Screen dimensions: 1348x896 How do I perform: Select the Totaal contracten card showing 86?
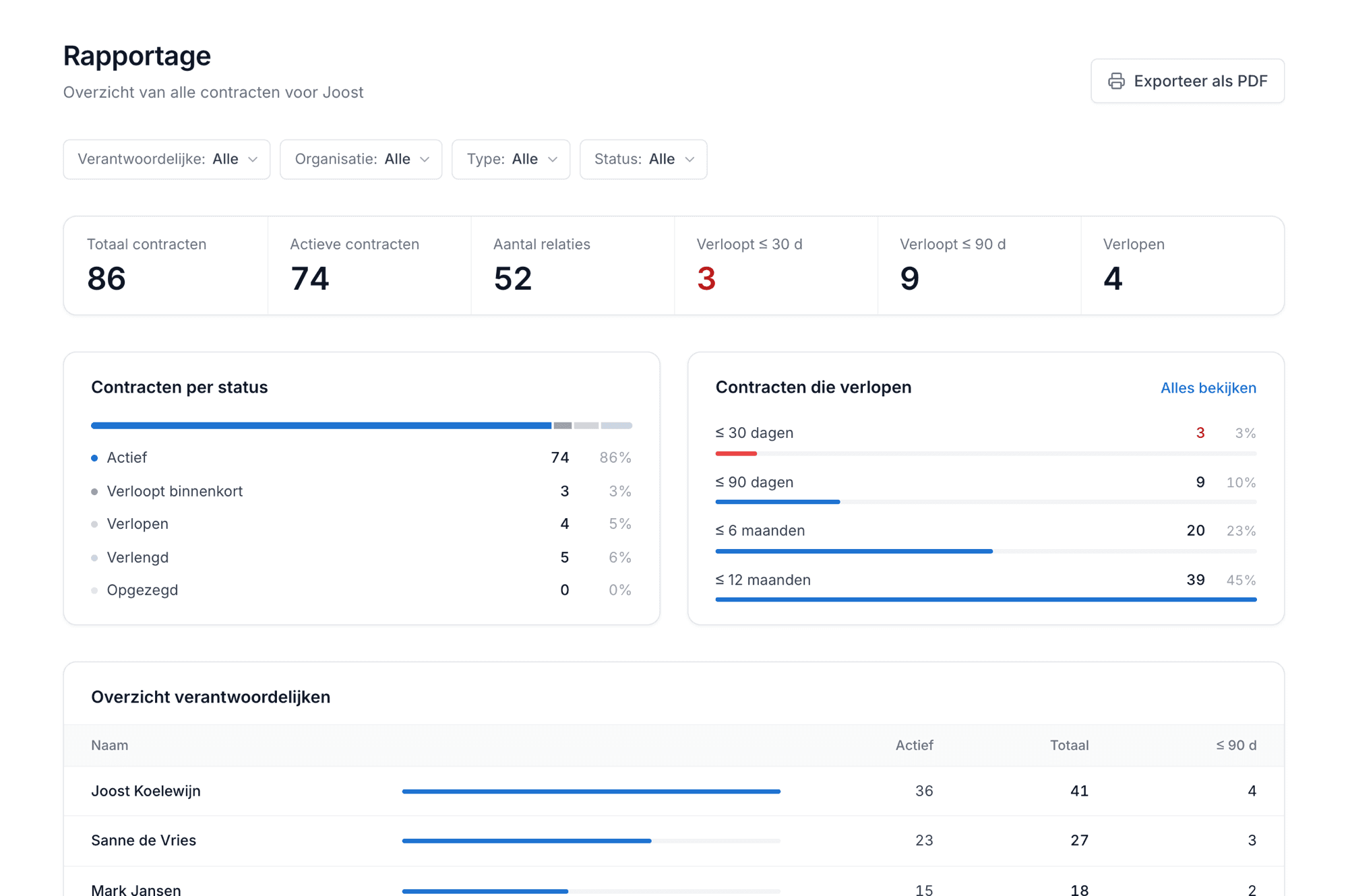pyautogui.click(x=166, y=265)
